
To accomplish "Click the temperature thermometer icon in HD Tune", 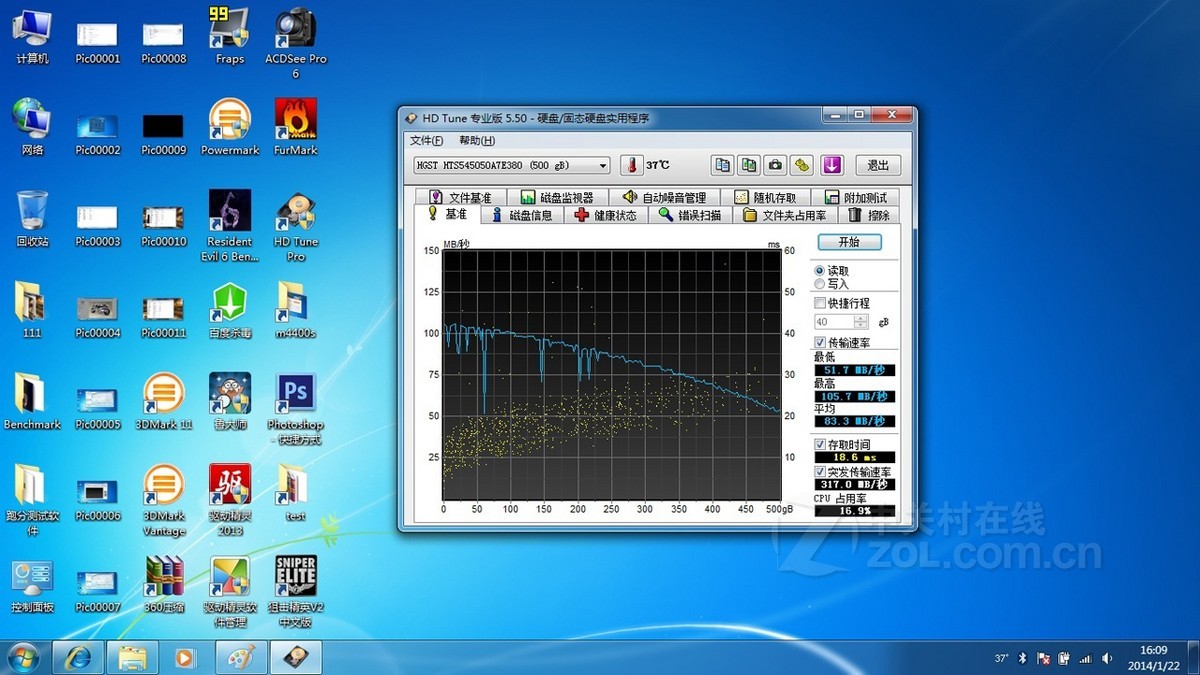I will click(630, 165).
